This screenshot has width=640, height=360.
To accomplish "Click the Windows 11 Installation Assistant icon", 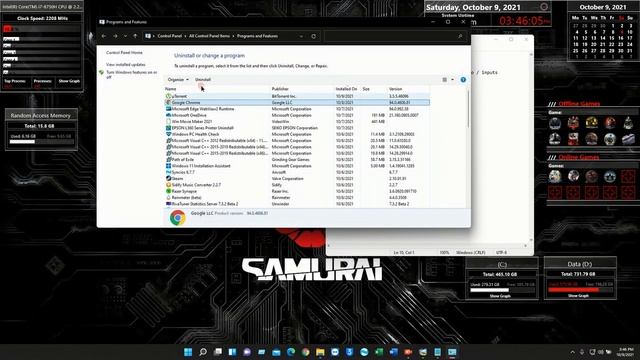I will pyautogui.click(x=168, y=166).
